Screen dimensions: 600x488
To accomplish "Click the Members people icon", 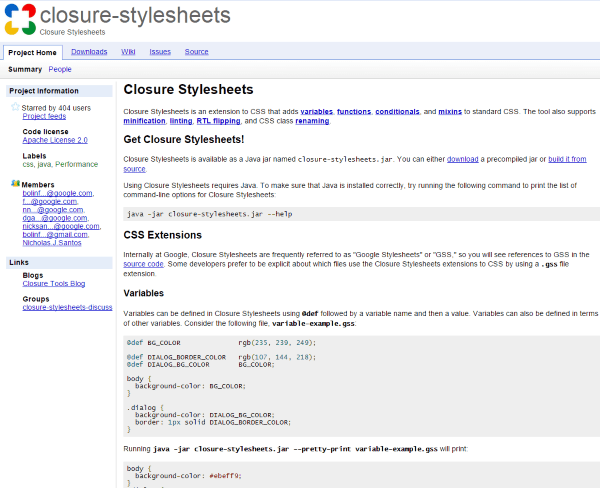I will (x=15, y=184).
